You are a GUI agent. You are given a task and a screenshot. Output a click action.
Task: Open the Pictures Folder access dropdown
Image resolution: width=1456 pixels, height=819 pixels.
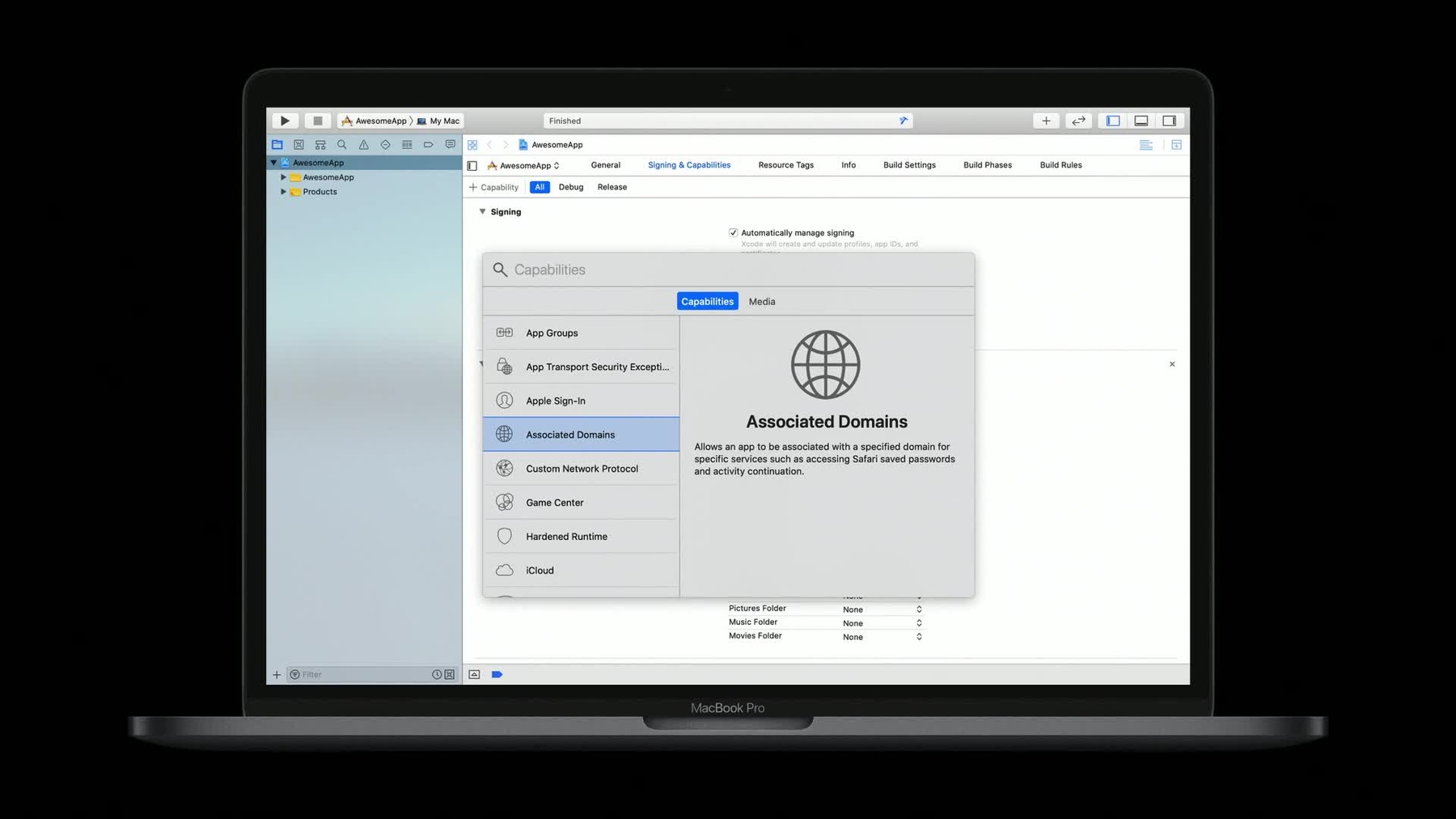(x=882, y=609)
